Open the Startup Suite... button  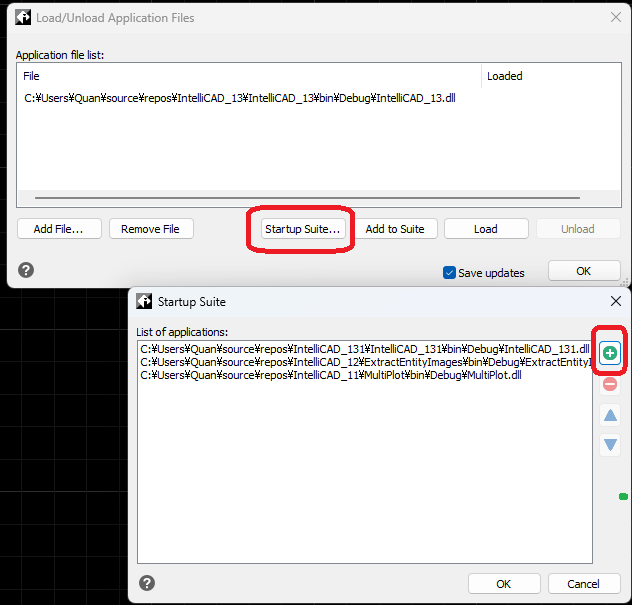pyautogui.click(x=303, y=229)
